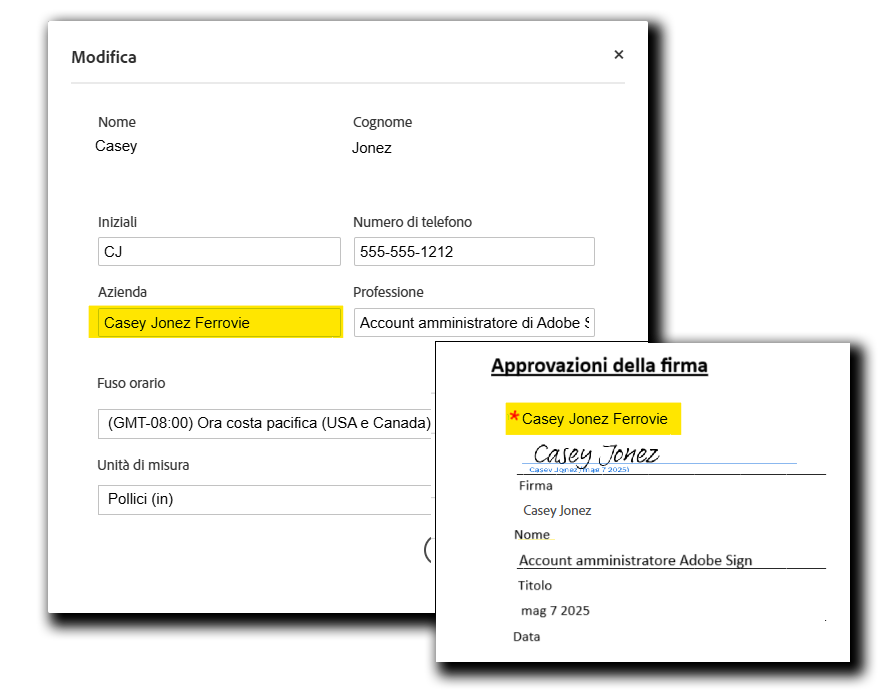Click the Numero di telefono label
Screen dimensions: 896x694
412,222
